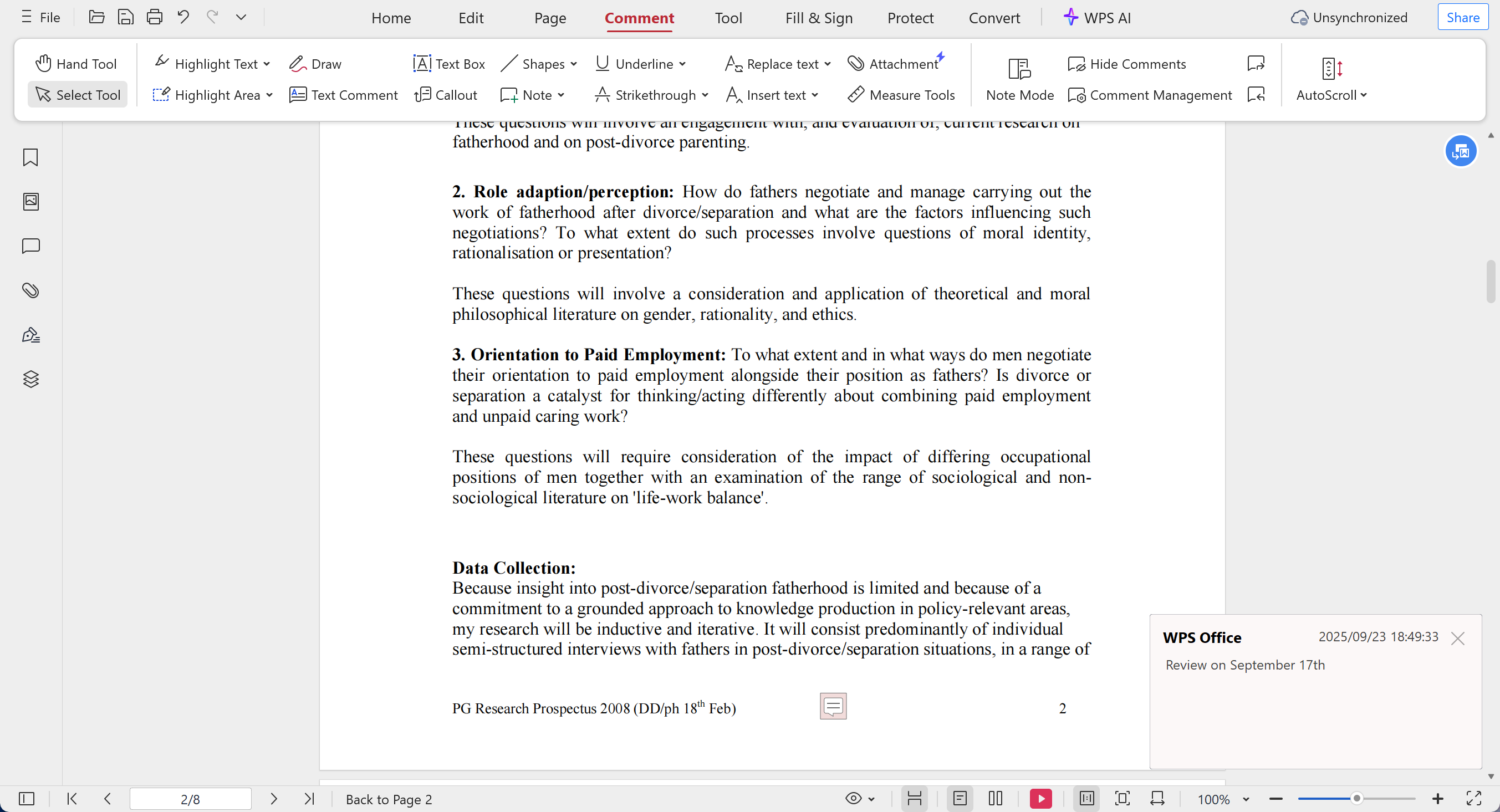Toggle the navigation pane in the status bar
The image size is (1500, 812).
27,799
